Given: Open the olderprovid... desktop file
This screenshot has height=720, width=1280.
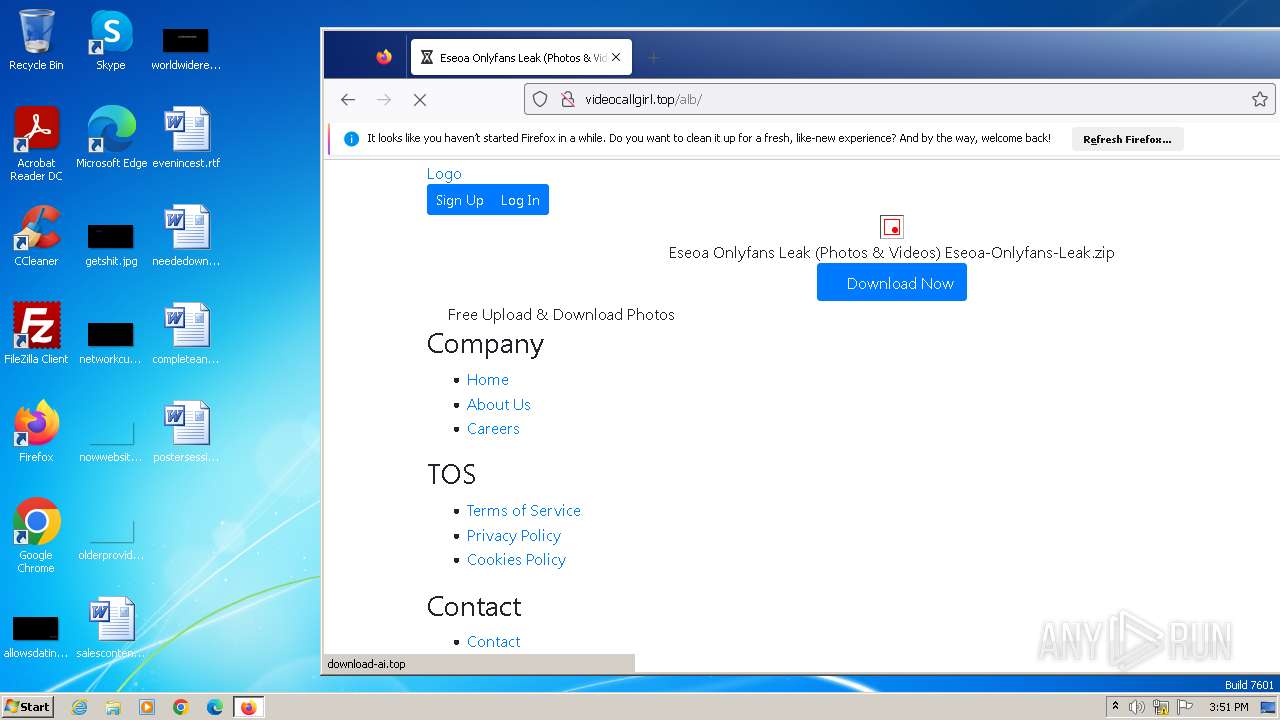Looking at the screenshot, I should pos(111,538).
